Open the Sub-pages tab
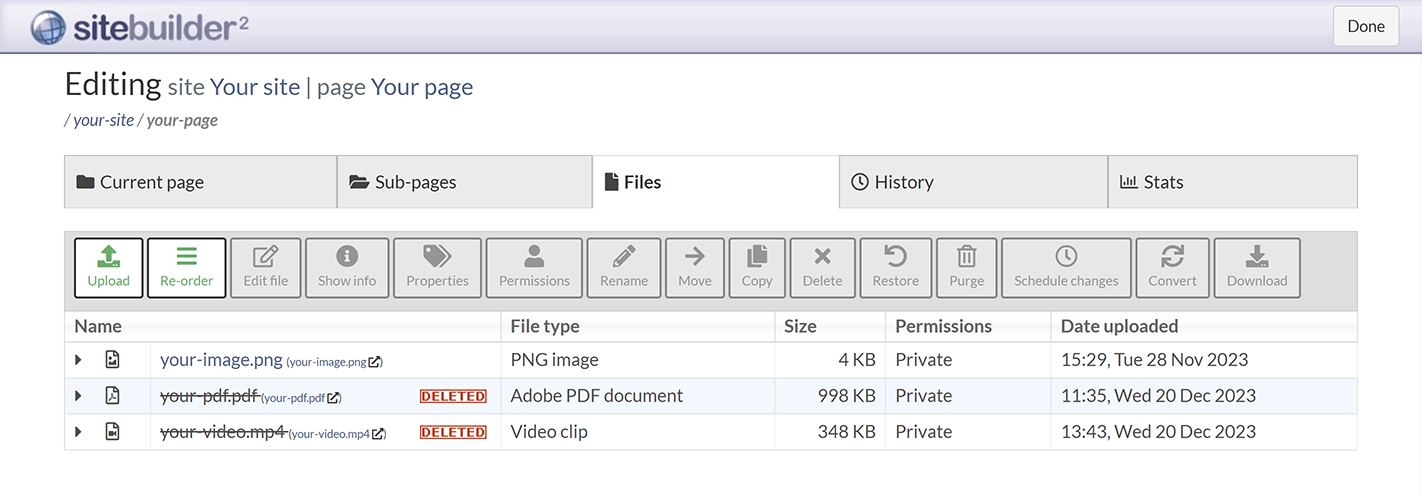1422x496 pixels. (x=464, y=182)
